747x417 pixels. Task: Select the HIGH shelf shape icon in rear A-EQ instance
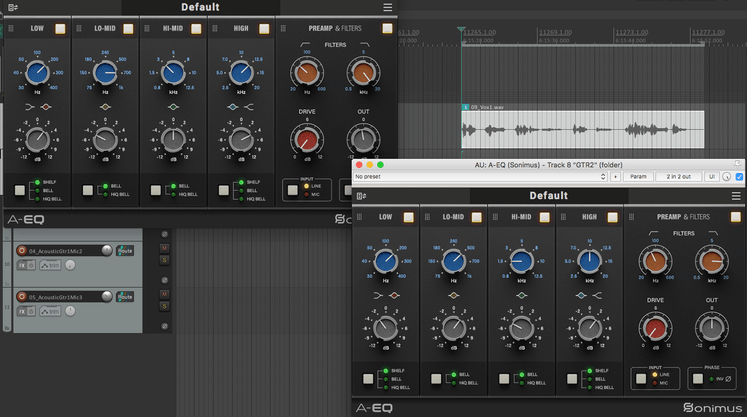[x=248, y=107]
